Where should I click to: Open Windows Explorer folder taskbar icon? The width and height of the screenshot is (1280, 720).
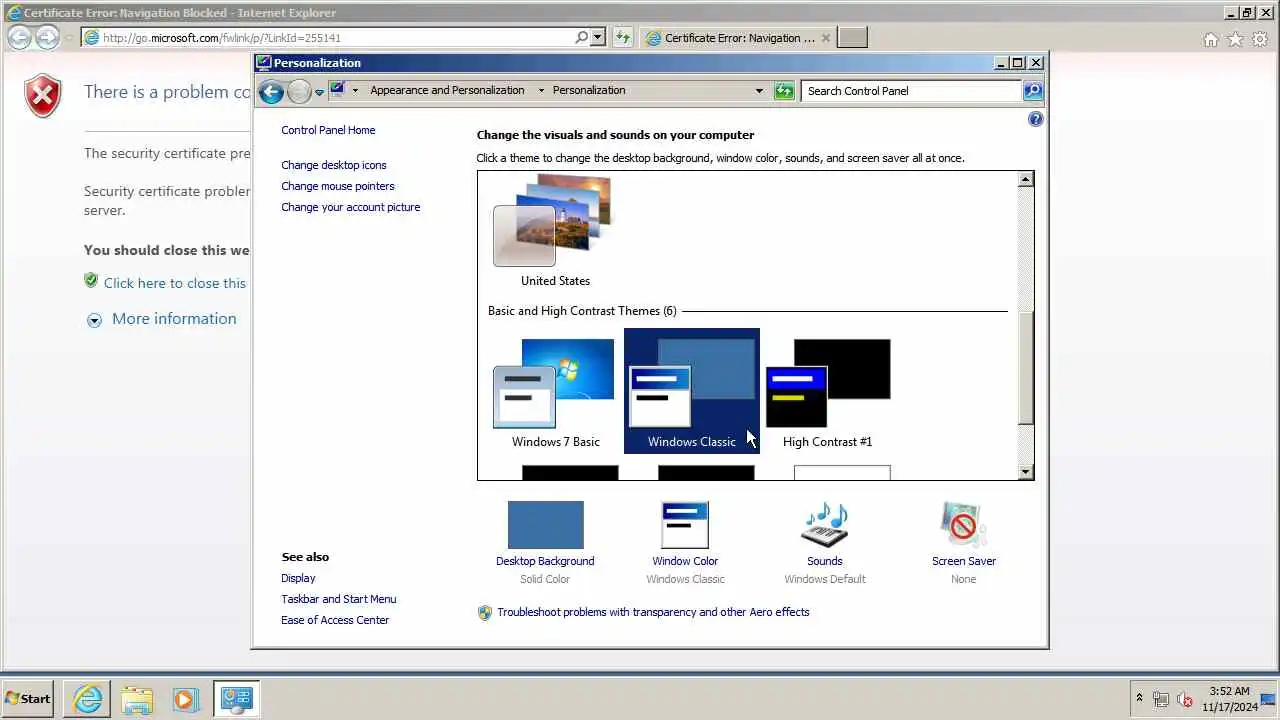[x=137, y=699]
